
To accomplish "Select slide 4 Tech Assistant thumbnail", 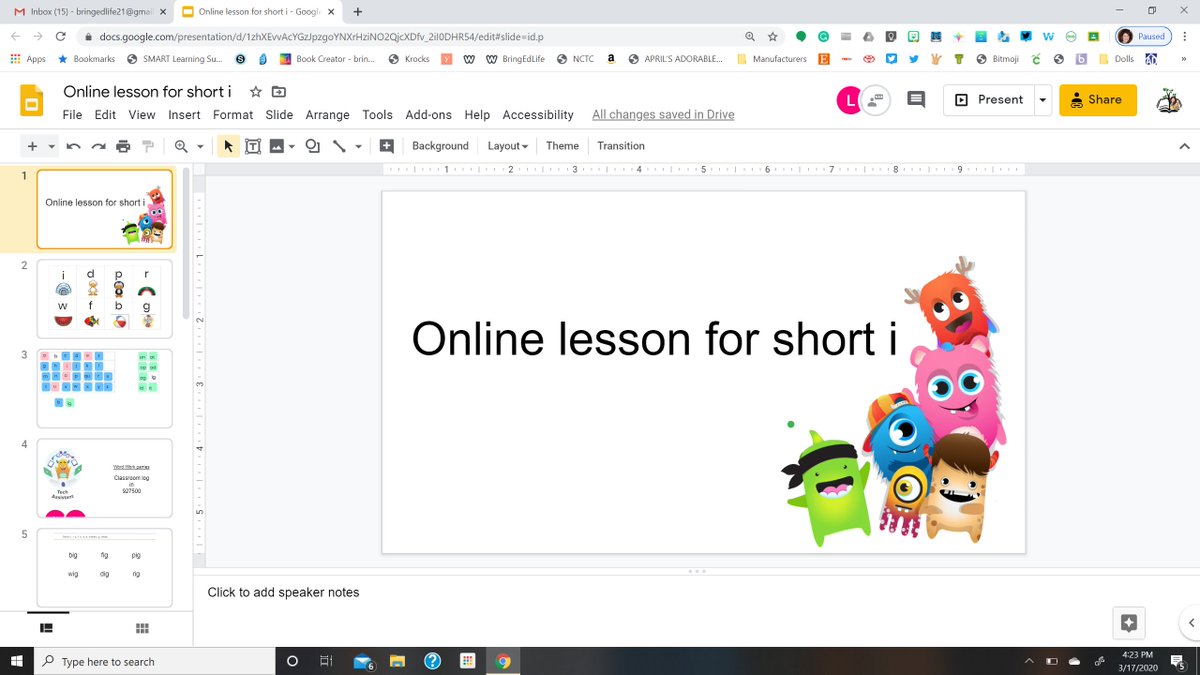I will click(105, 478).
